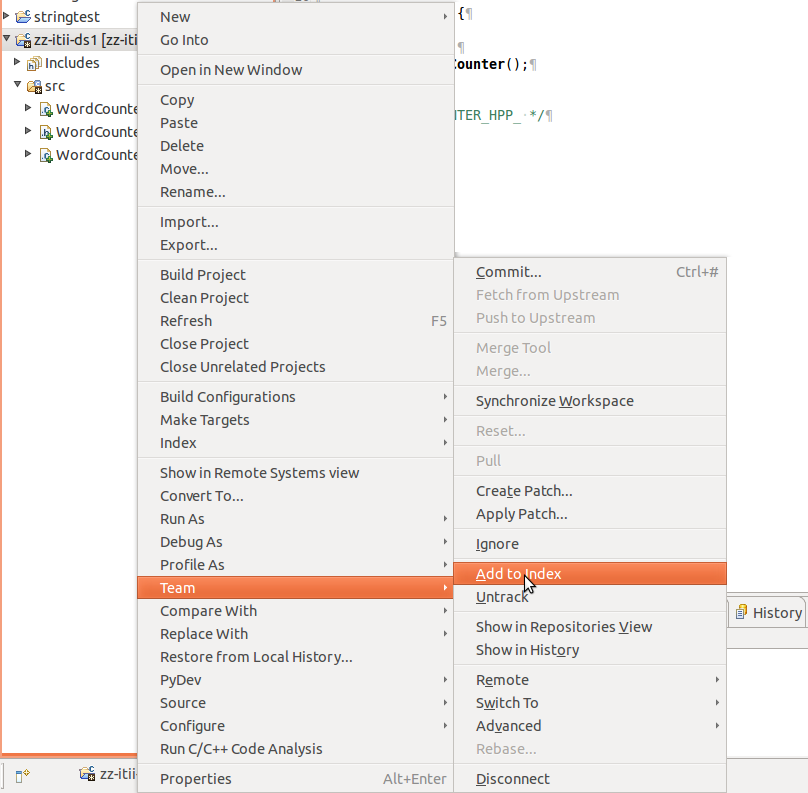This screenshot has width=808, height=793.
Task: Choose Untrack from the Team menu
Action: coord(503,597)
